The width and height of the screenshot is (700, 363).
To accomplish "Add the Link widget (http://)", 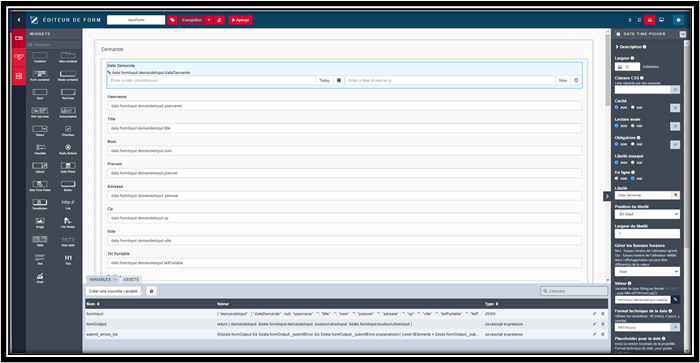I will pos(68,204).
